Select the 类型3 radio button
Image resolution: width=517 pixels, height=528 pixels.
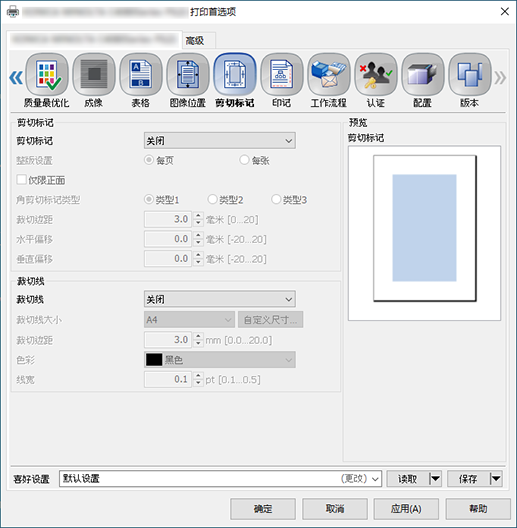point(276,199)
